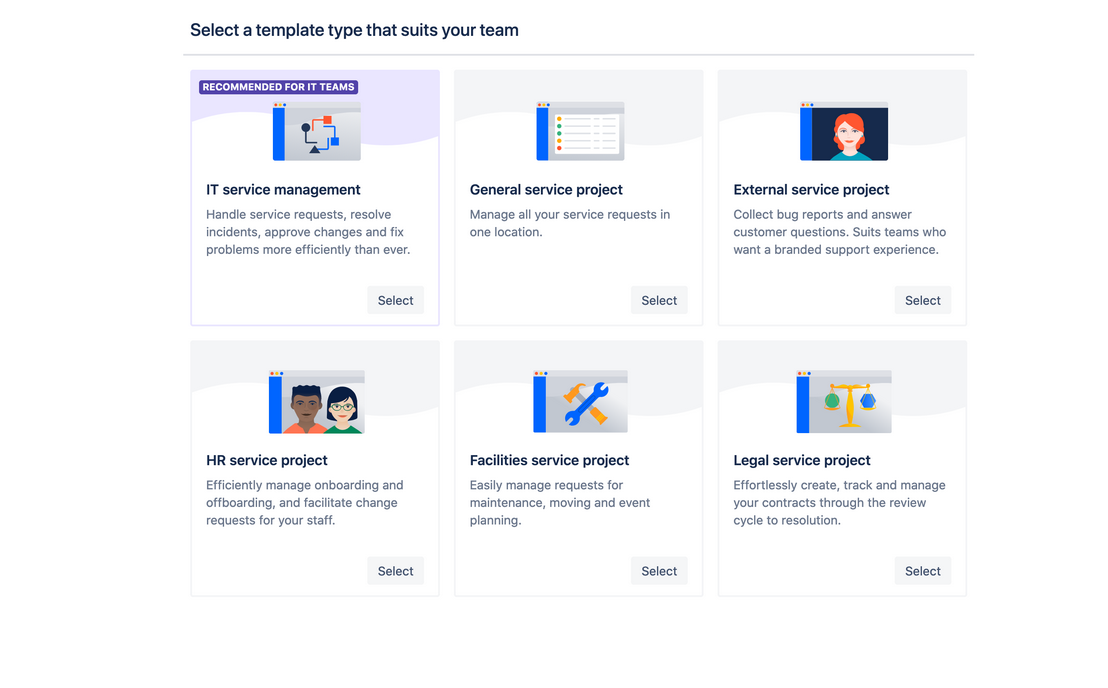Click the External service project heading
1108x688 pixels.
click(811, 189)
